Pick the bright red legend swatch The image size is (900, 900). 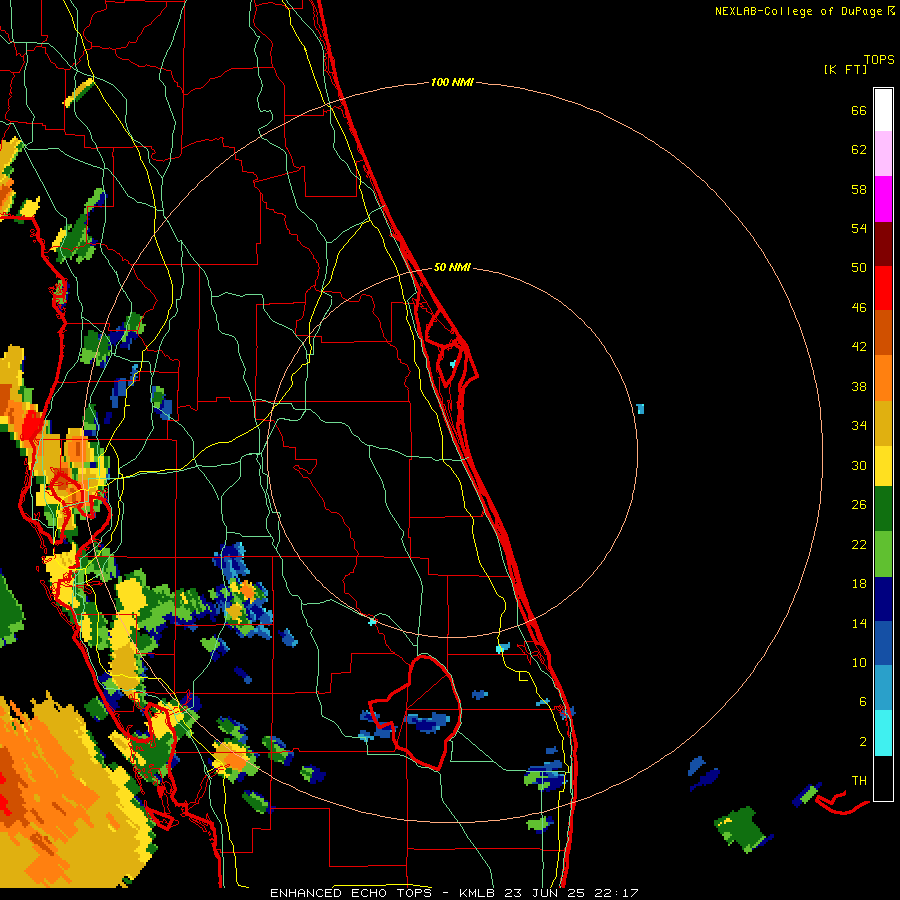coord(883,288)
